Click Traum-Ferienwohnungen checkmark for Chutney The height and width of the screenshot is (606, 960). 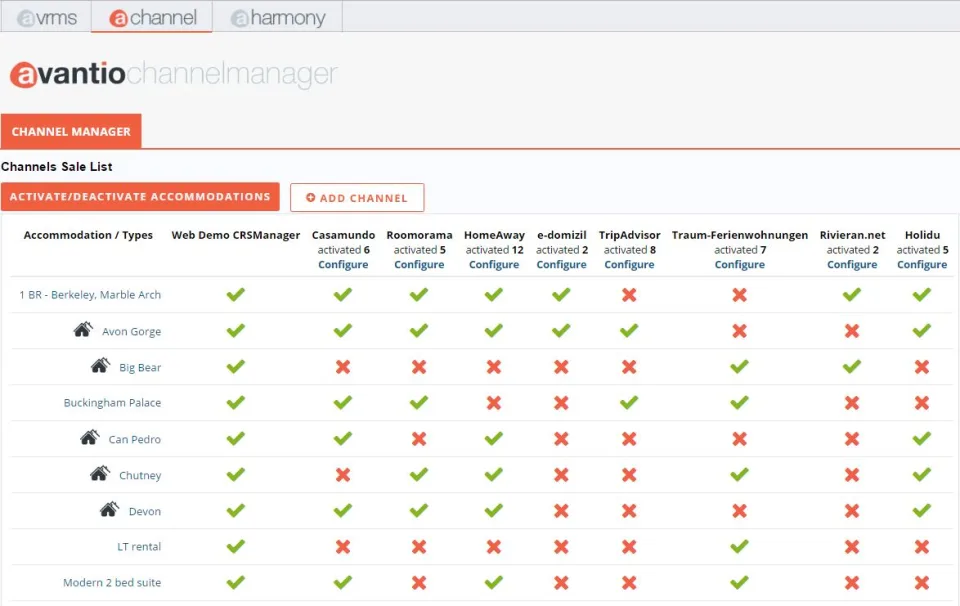tap(740, 474)
